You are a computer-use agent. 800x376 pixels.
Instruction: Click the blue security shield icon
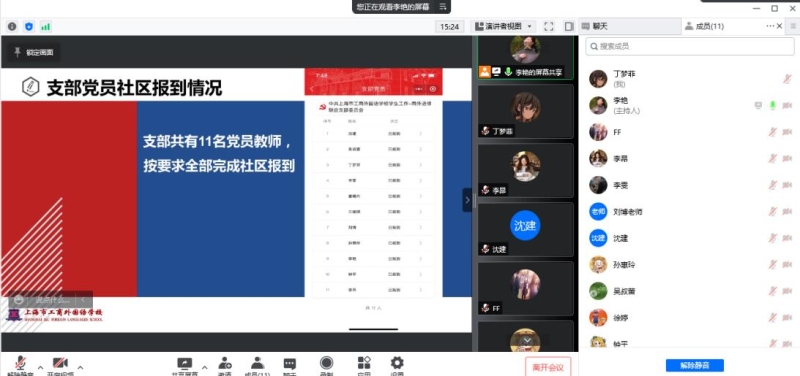[x=29, y=27]
